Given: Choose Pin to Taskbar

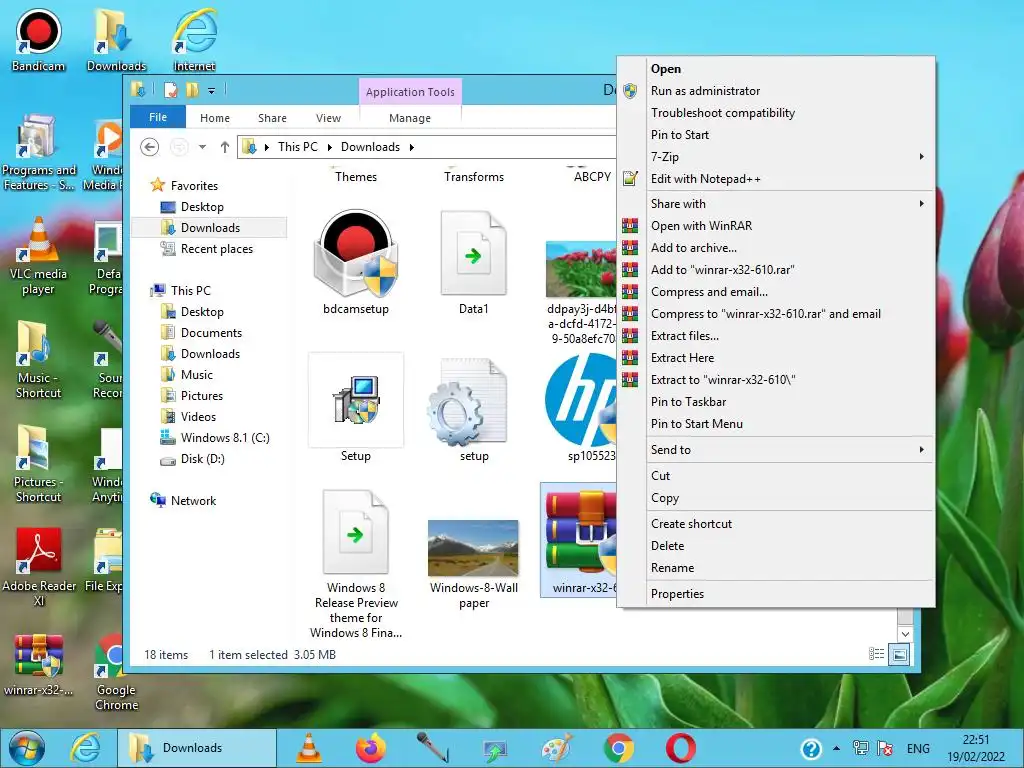Looking at the screenshot, I should tap(776, 402).
